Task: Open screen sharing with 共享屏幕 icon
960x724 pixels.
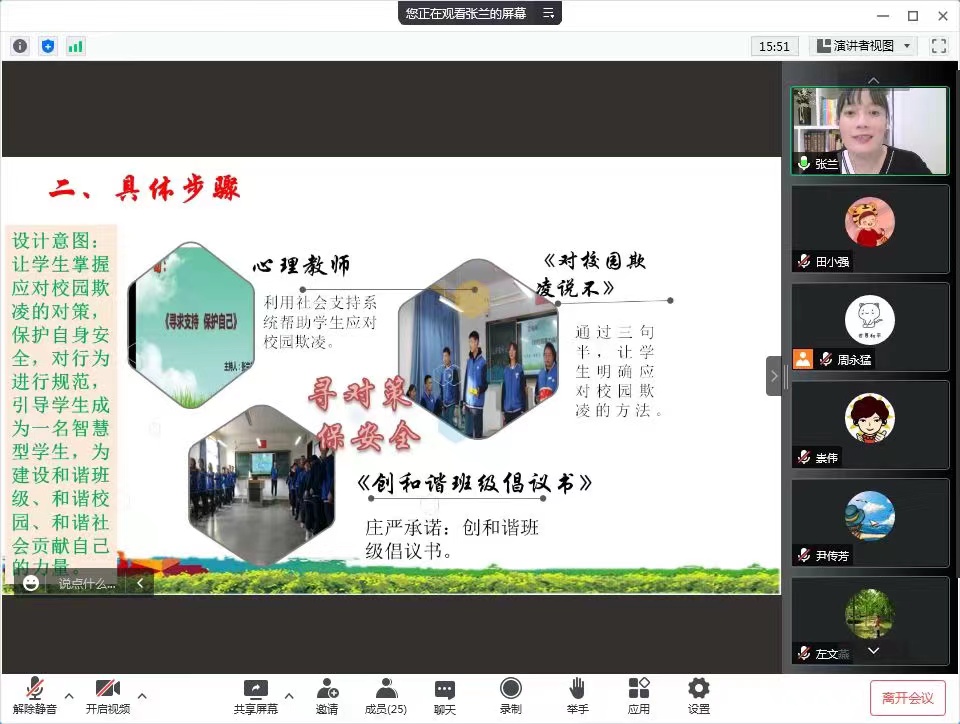Action: (256, 692)
